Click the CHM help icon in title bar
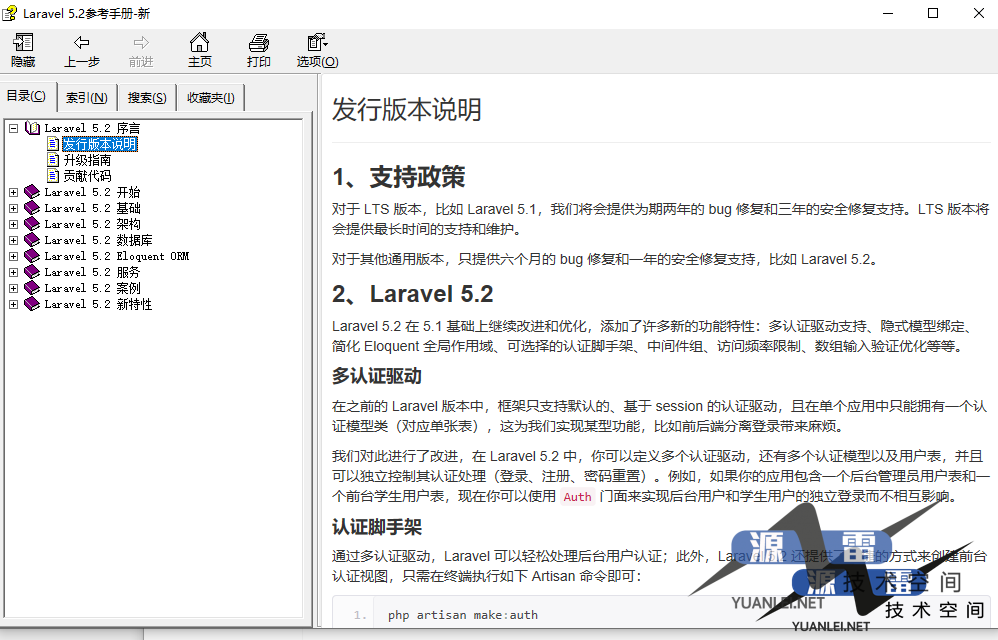This screenshot has width=998, height=640. [10, 13]
